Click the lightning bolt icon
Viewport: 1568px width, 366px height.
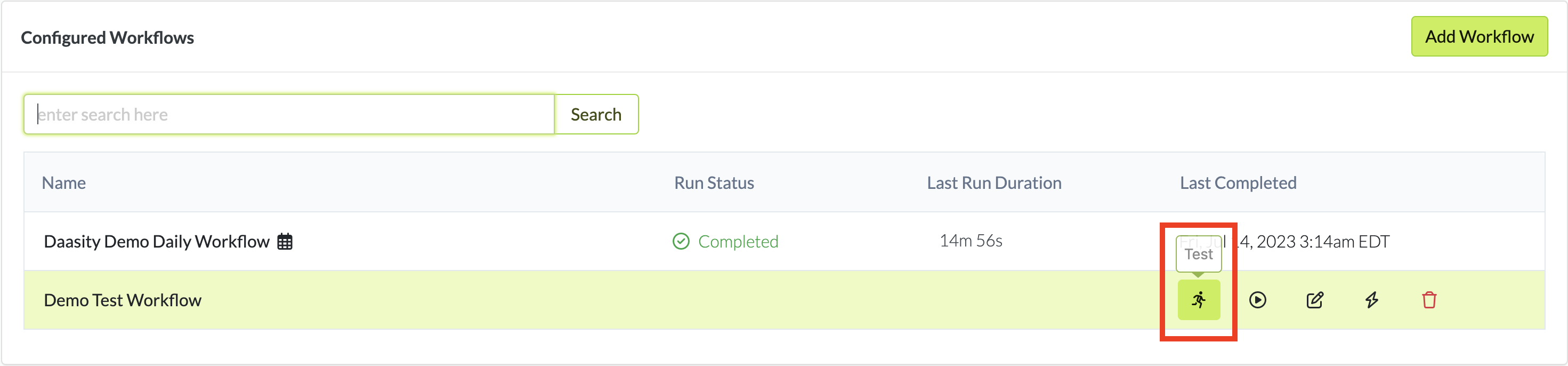point(1371,300)
